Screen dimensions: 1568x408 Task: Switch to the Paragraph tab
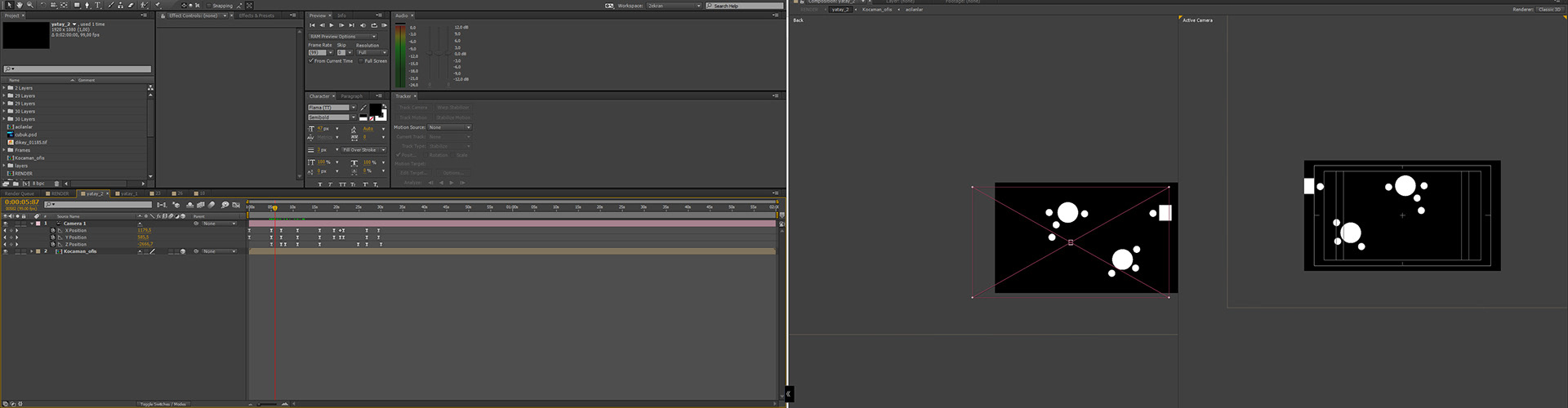click(352, 96)
